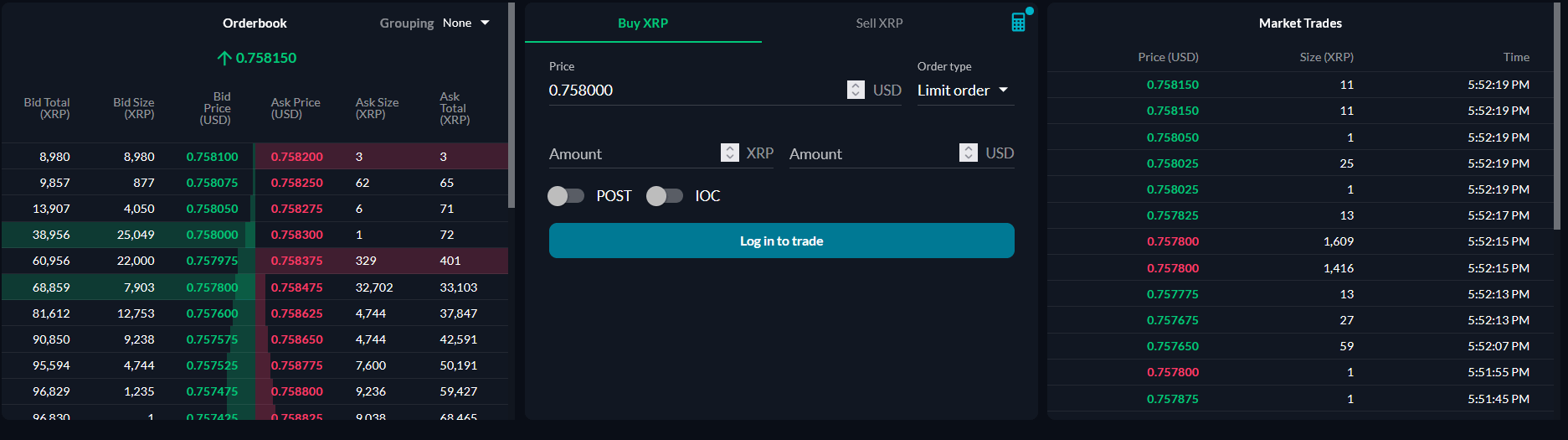The height and width of the screenshot is (440, 1568).
Task: Switch to the Sell XRP tab
Action: coord(879,23)
